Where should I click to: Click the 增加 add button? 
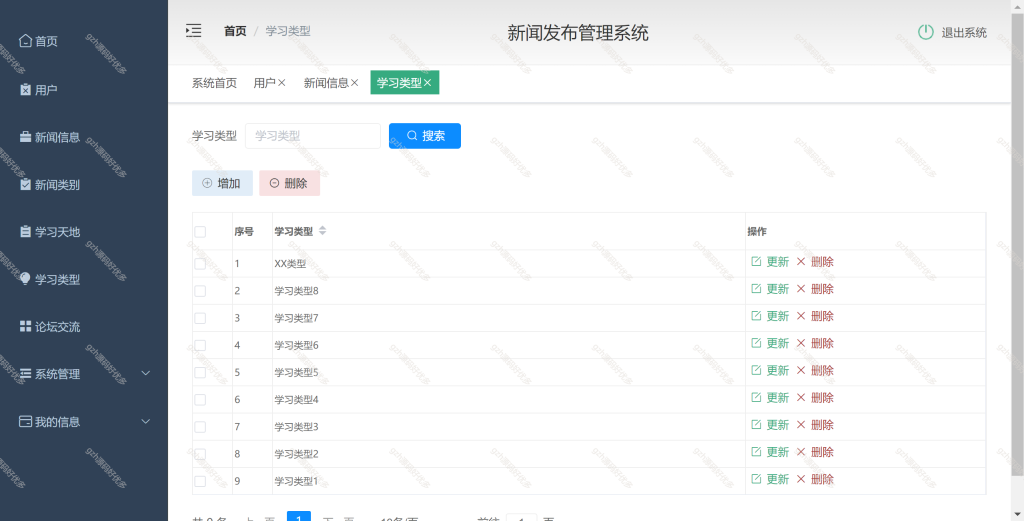222,183
